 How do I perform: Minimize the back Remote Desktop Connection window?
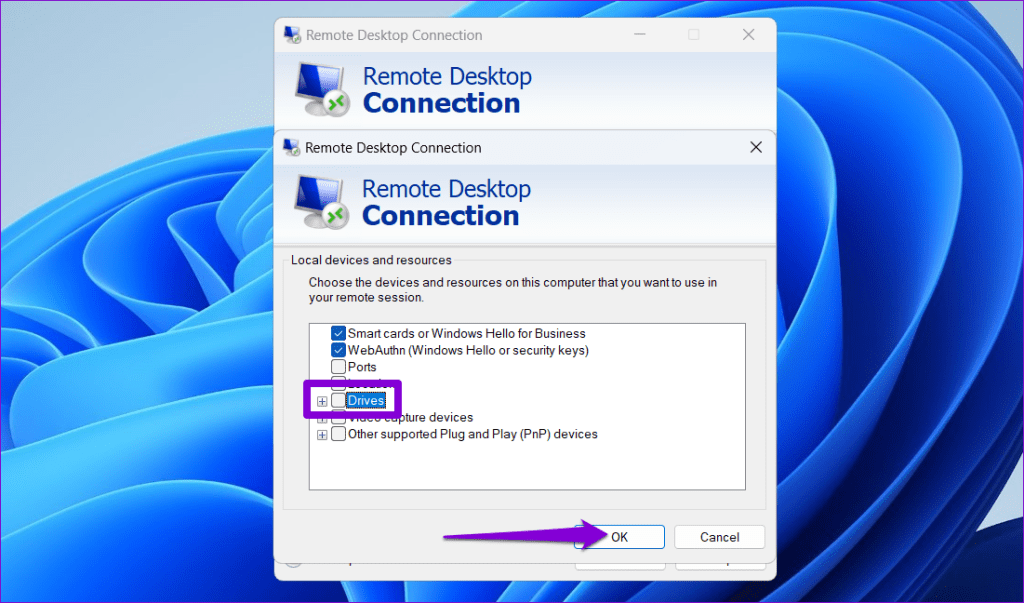point(639,33)
